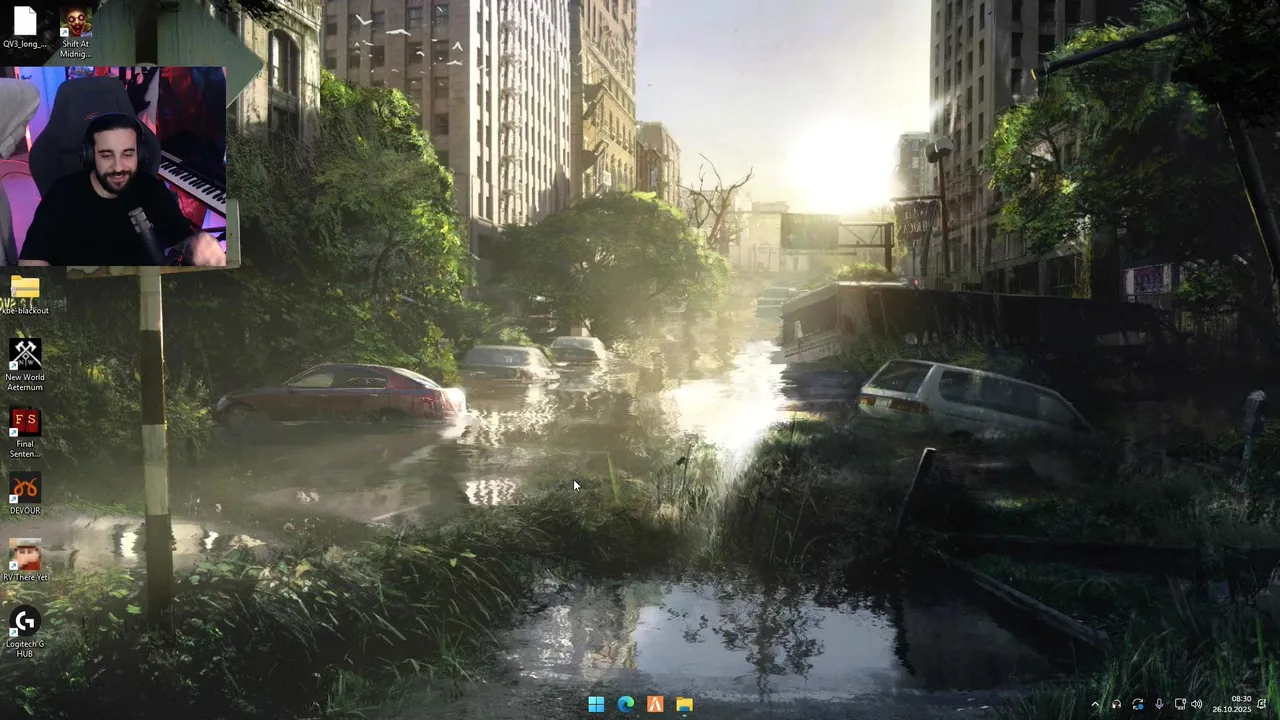Launch Microsoft Edge from the taskbar

point(626,705)
